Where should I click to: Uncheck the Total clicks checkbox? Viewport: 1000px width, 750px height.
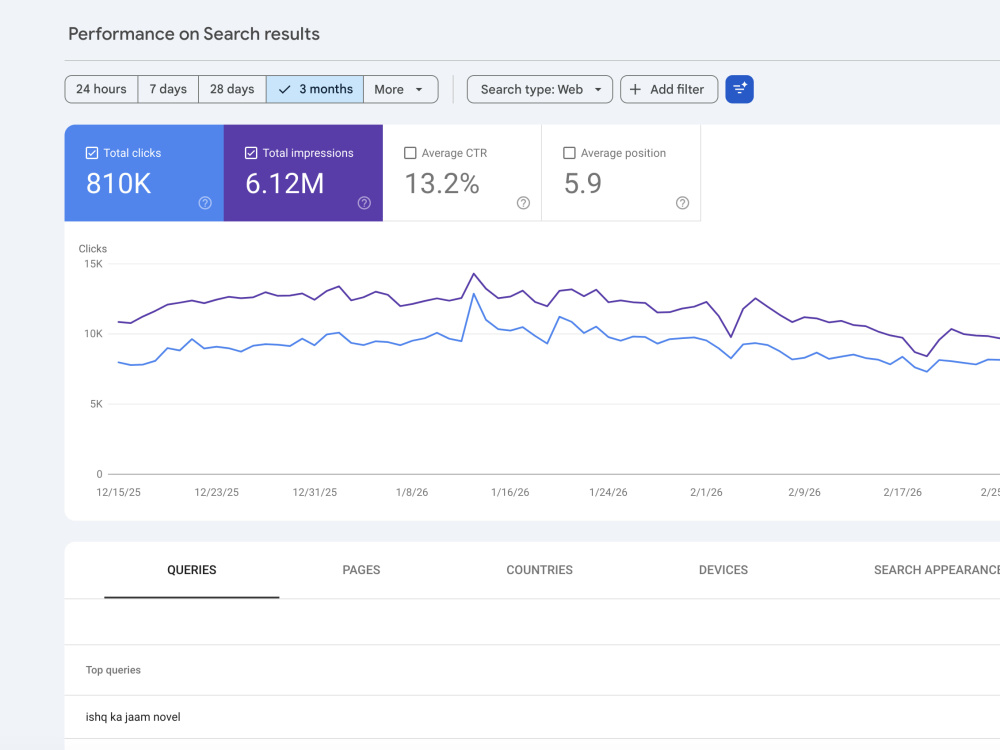(92, 153)
